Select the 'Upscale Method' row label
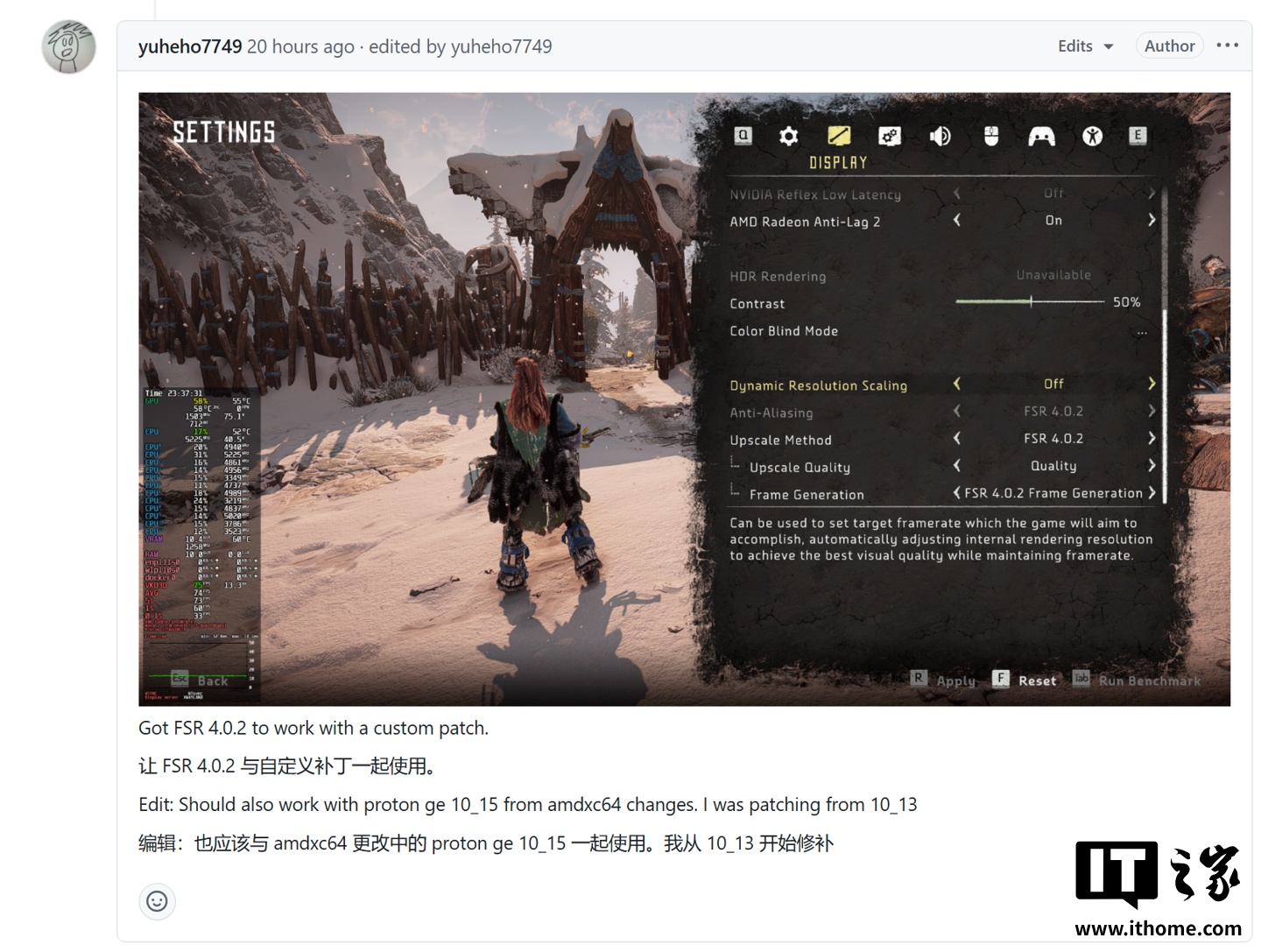1261x952 pixels. (x=780, y=440)
